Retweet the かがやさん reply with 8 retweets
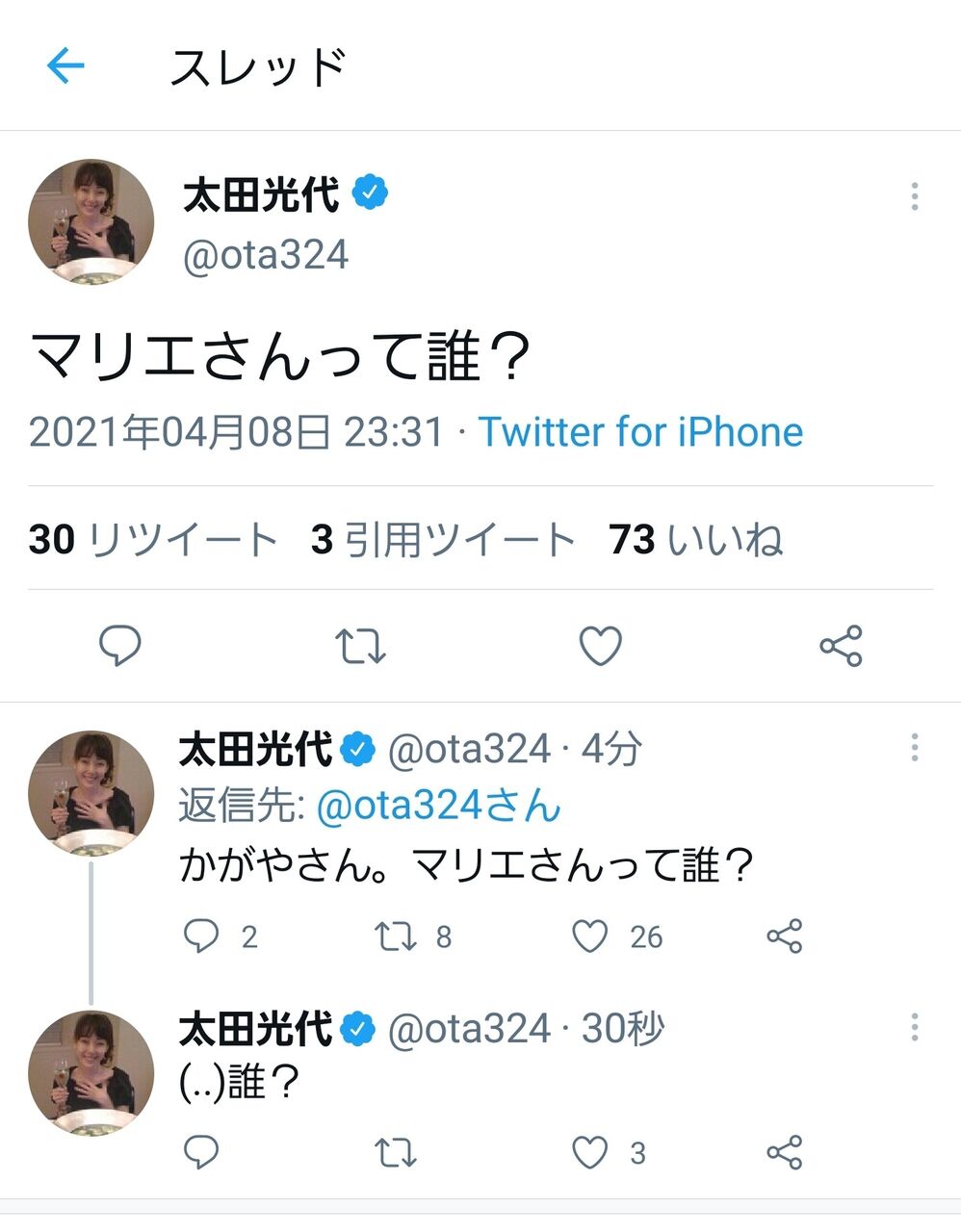Screen dimensions: 961x1232 (395, 936)
